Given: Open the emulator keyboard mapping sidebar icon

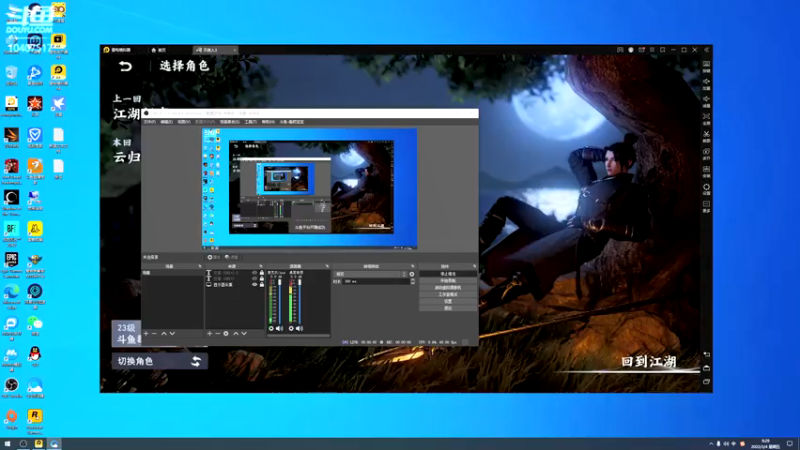Looking at the screenshot, I should 706,66.
